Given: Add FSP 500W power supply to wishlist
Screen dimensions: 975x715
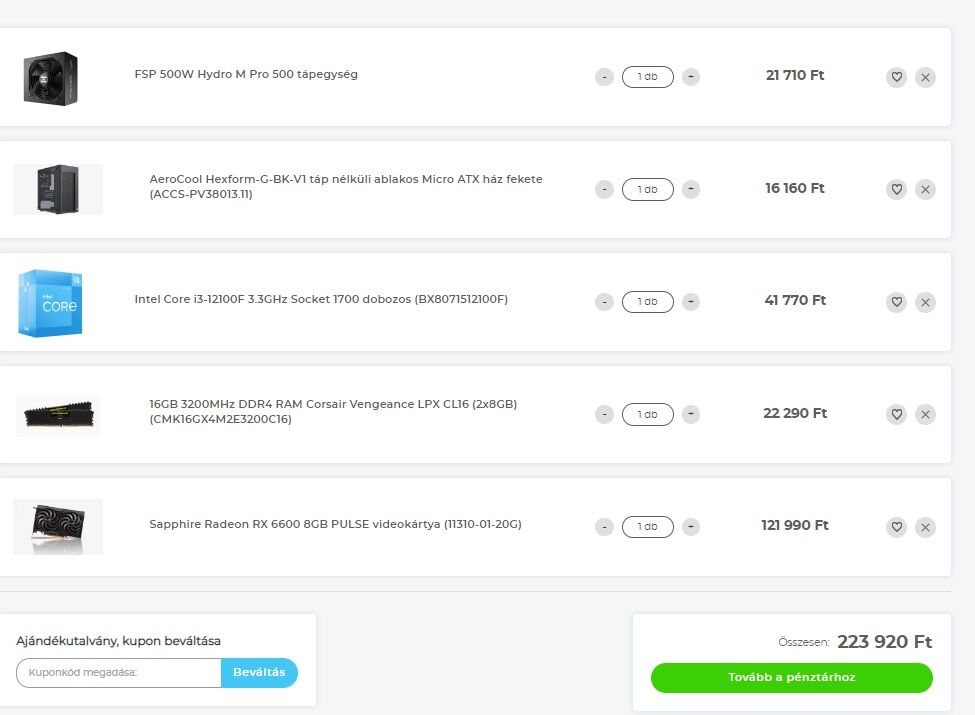Looking at the screenshot, I should (896, 77).
